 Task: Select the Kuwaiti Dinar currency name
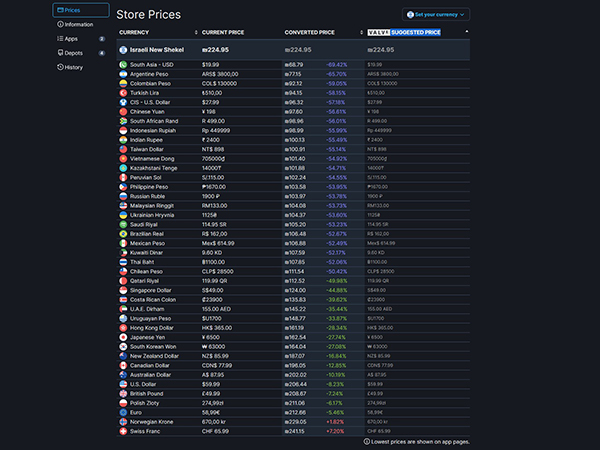(146, 253)
